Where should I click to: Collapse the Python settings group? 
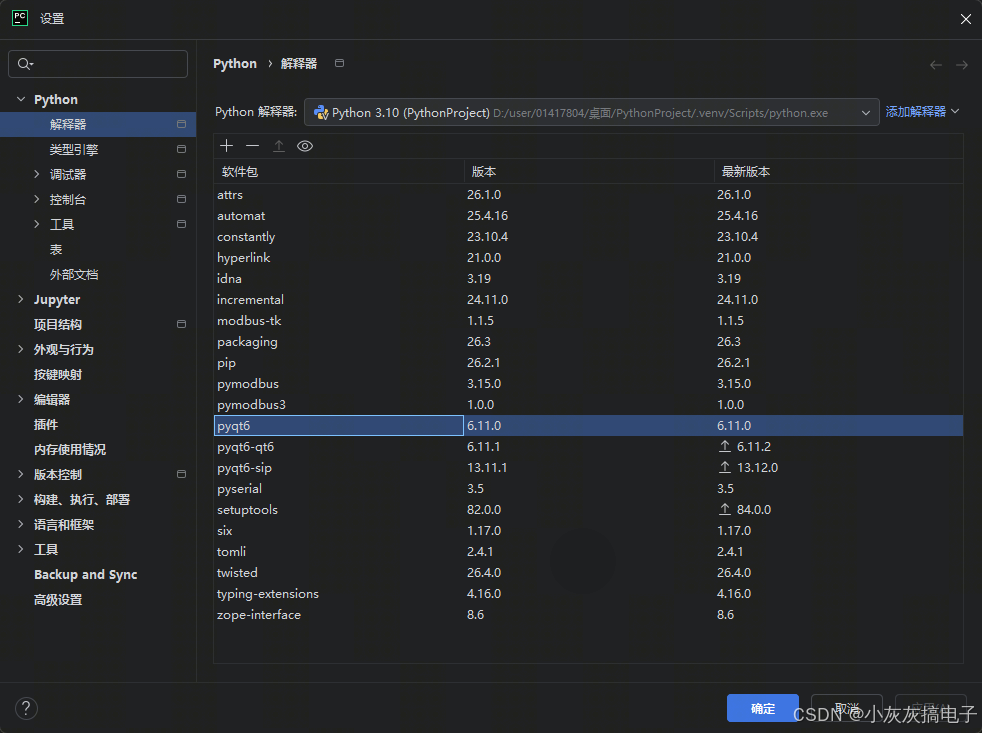pos(21,99)
